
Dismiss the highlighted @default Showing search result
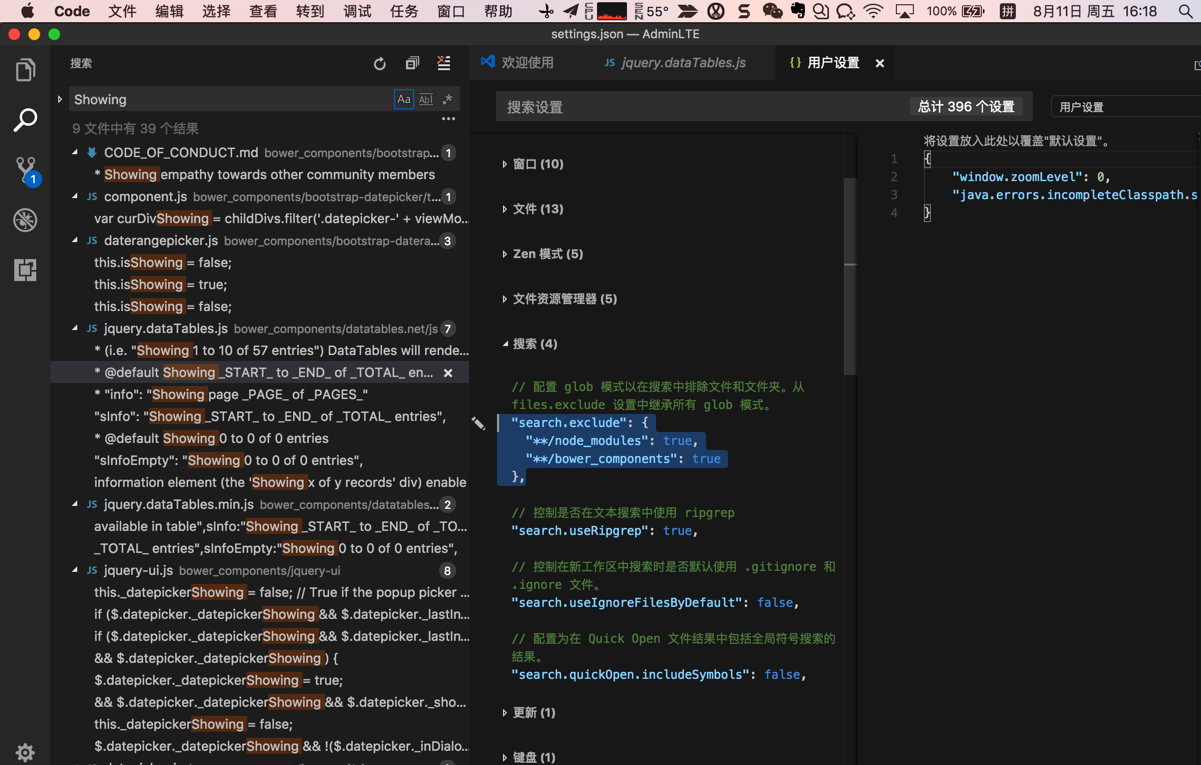[448, 373]
